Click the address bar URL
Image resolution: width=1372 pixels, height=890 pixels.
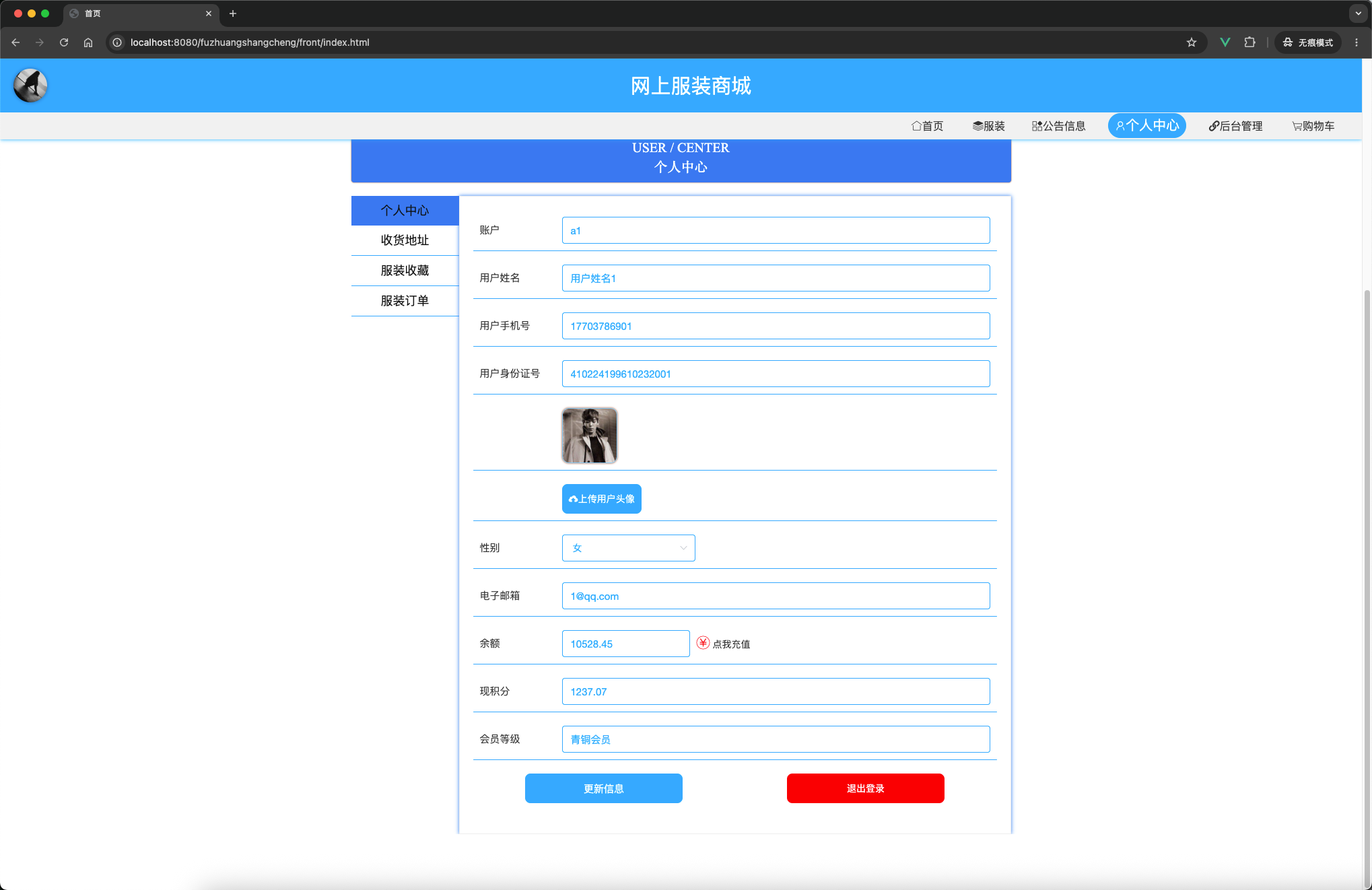click(x=250, y=42)
